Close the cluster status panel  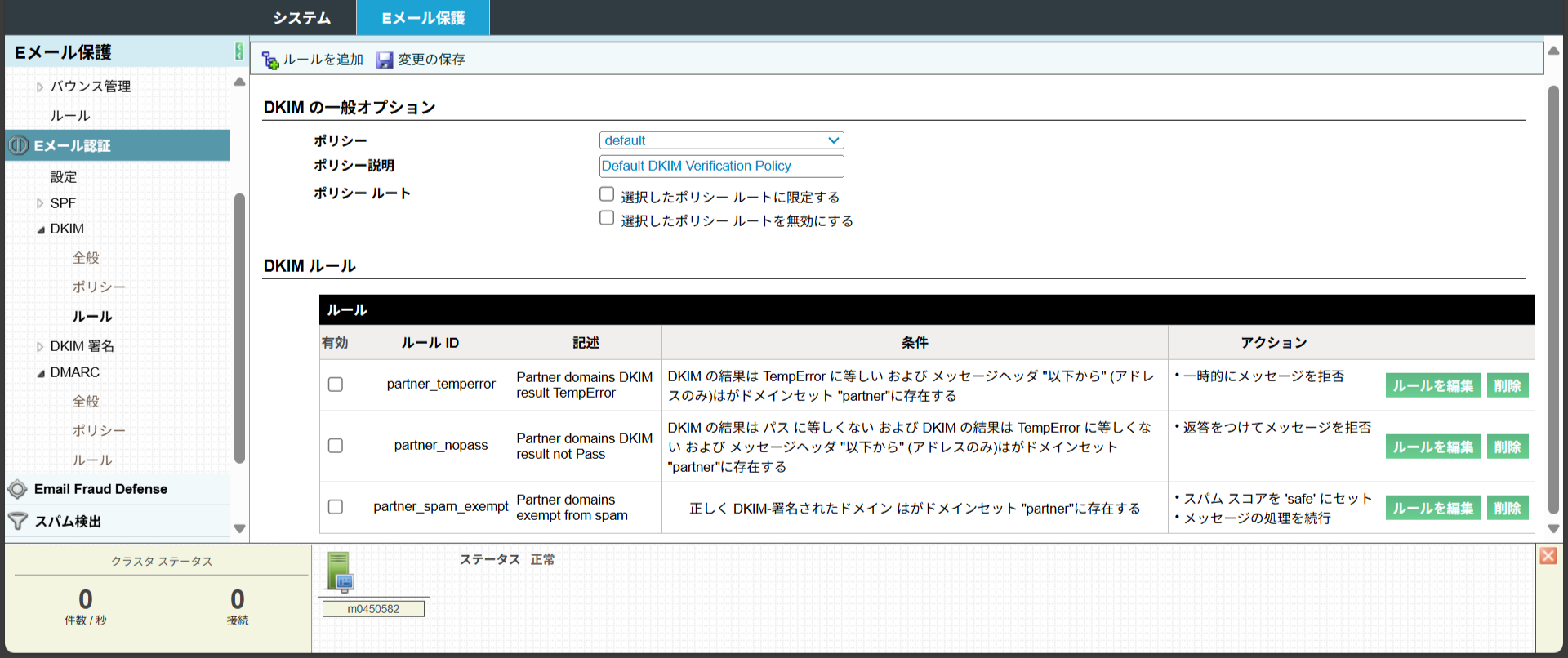pos(1548,556)
